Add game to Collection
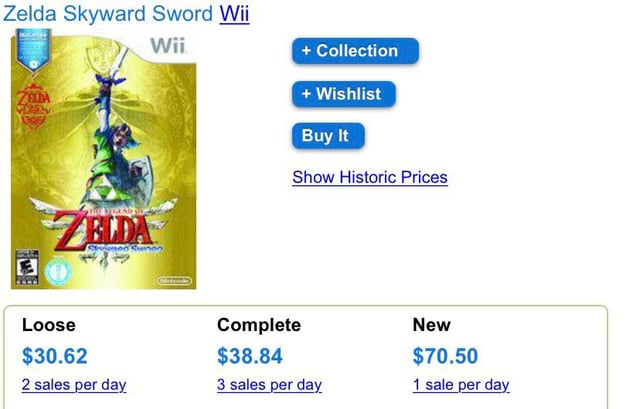 coord(355,51)
